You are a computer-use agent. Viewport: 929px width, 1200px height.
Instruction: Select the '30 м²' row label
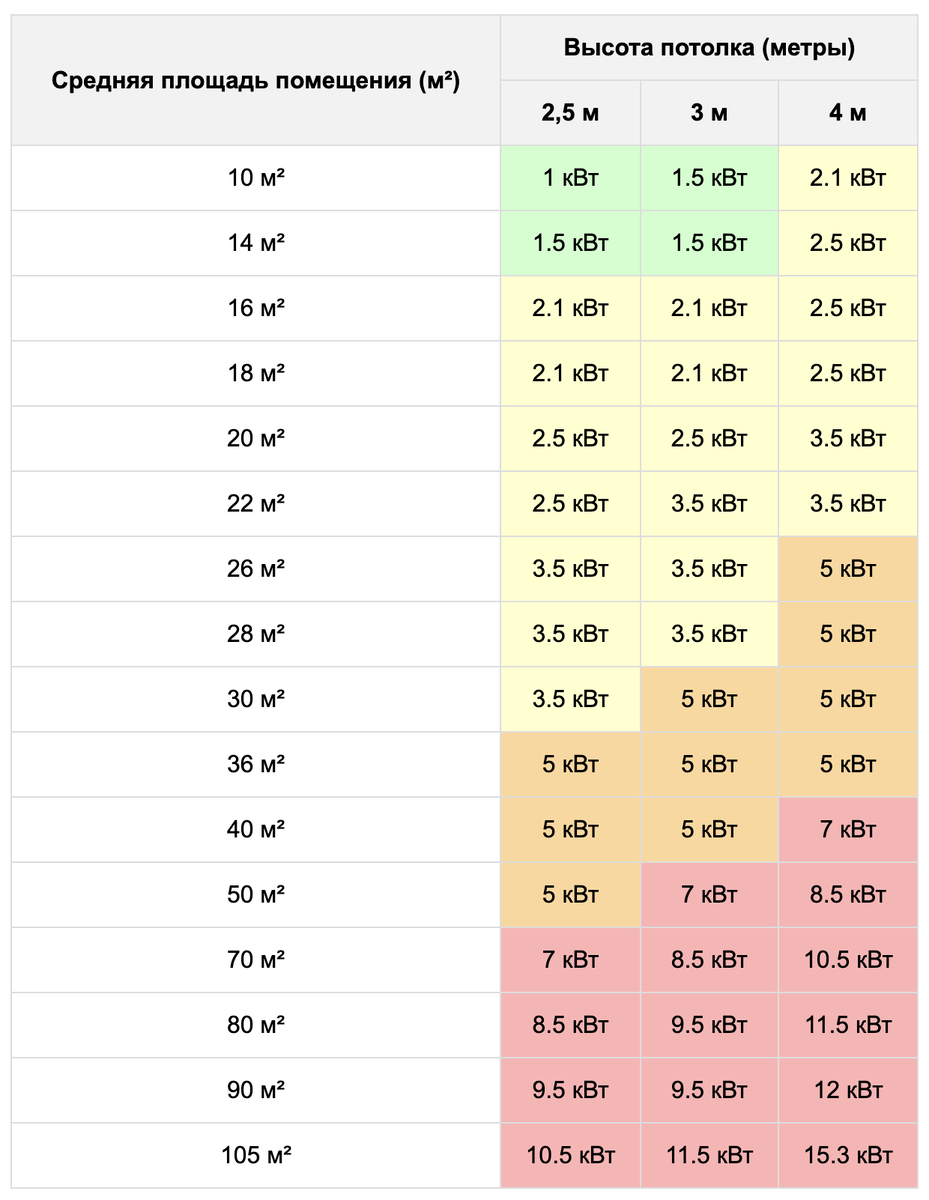tap(256, 700)
